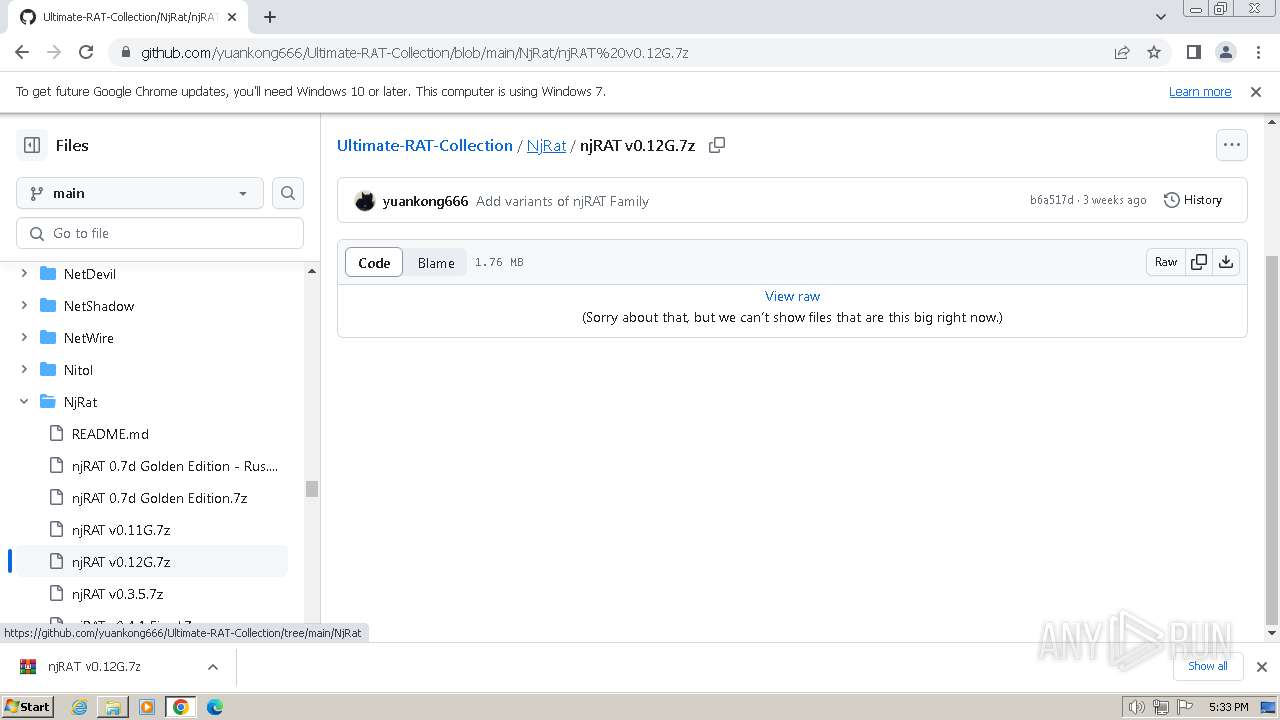Reload the current page

(86, 52)
